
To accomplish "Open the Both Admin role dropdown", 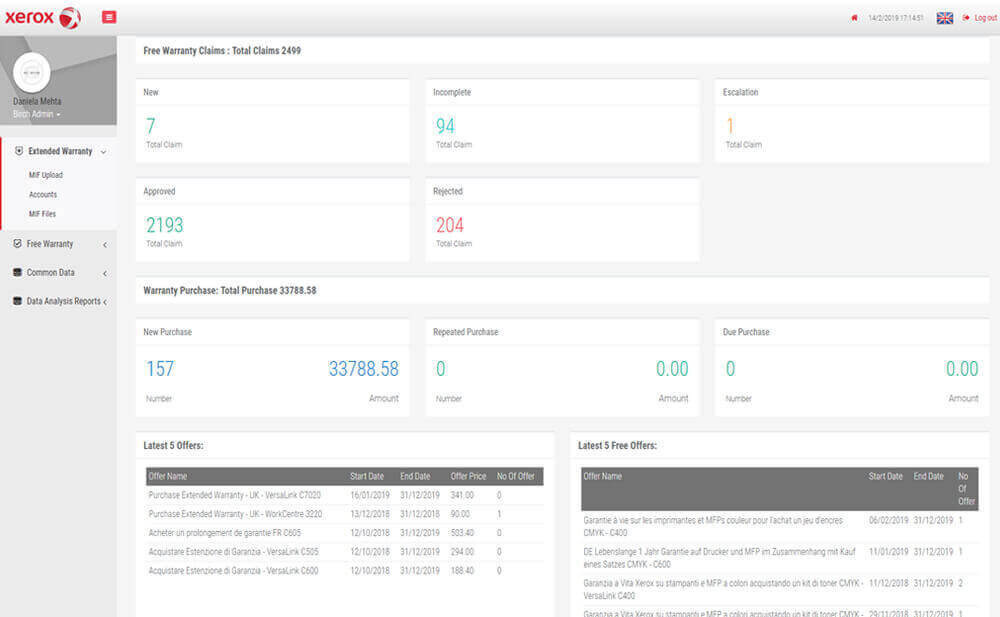I will (36, 114).
